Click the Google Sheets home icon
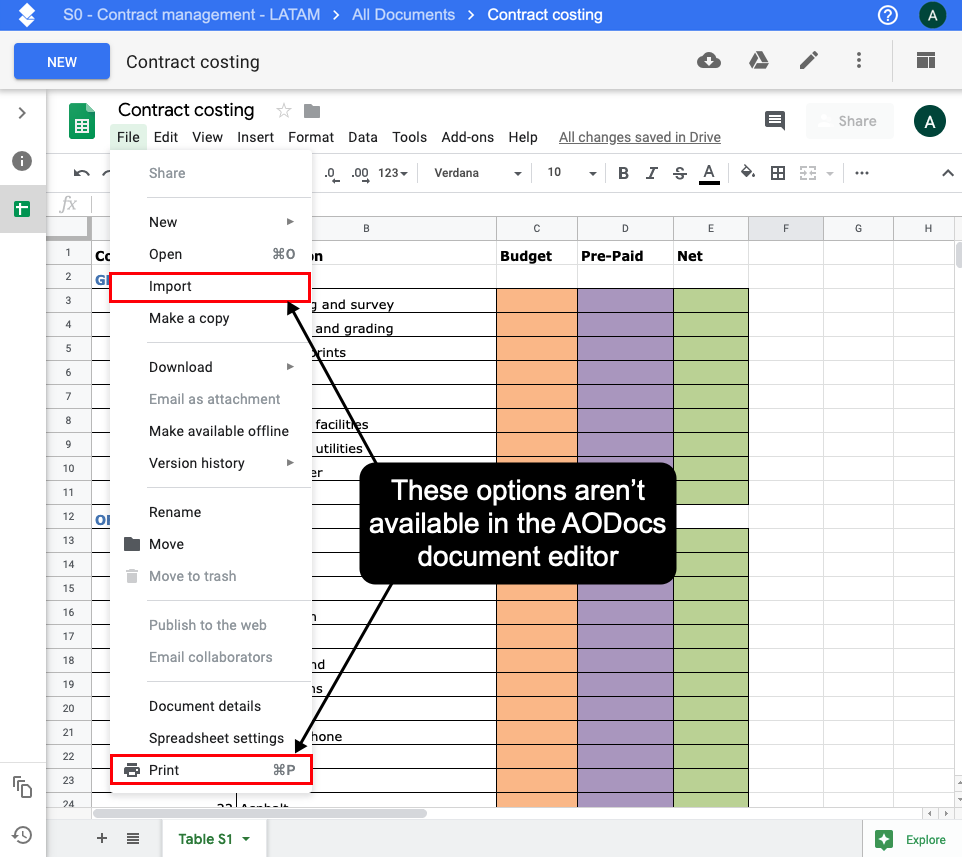The image size is (962, 857). click(x=82, y=121)
